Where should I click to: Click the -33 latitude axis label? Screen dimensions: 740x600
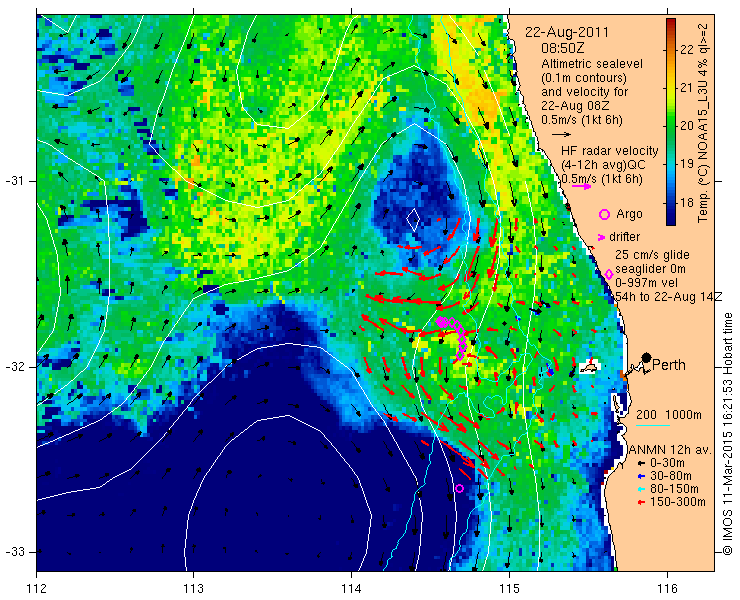(x=14, y=552)
